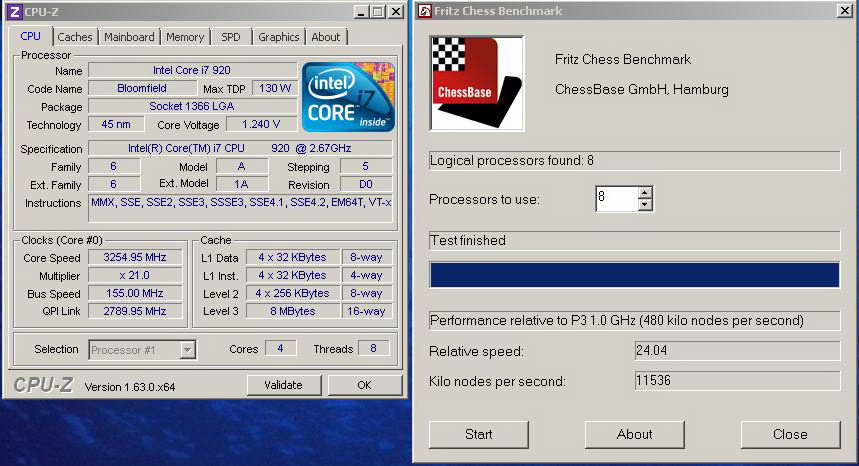Click the Validate button
Image resolution: width=859 pixels, height=466 pixels.
(283, 386)
